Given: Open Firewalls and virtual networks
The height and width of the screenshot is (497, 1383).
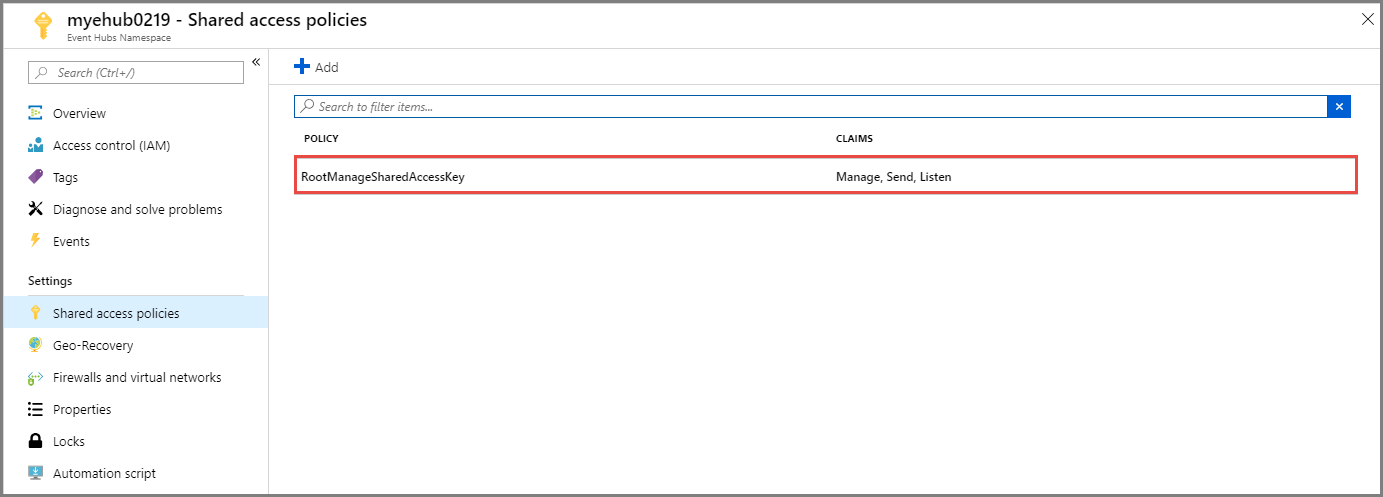Looking at the screenshot, I should (137, 377).
